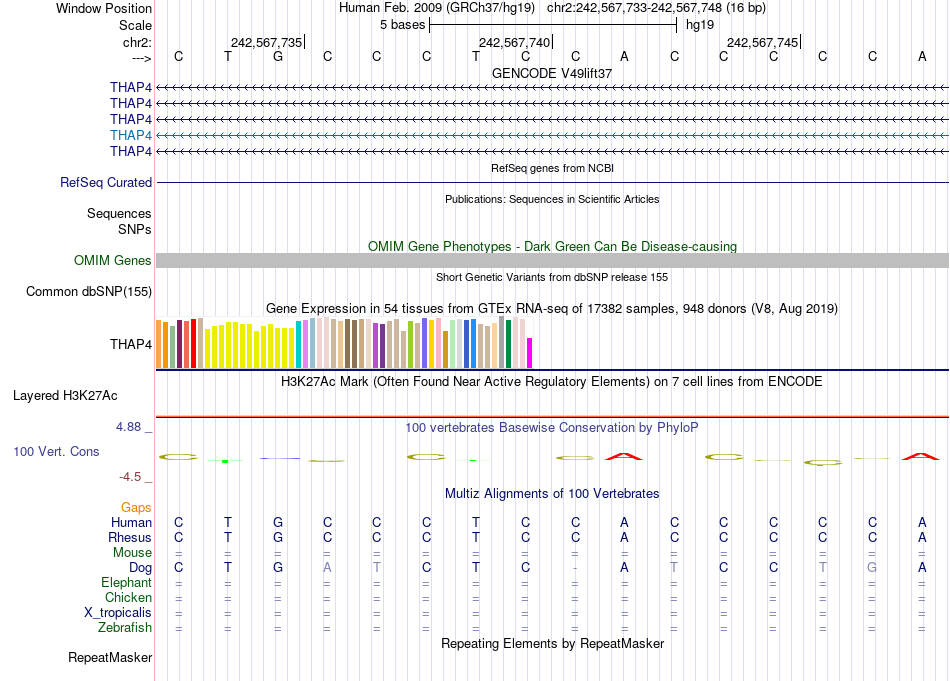Click the X_tropicalis species label
The width and height of the screenshot is (950, 681).
[118, 613]
